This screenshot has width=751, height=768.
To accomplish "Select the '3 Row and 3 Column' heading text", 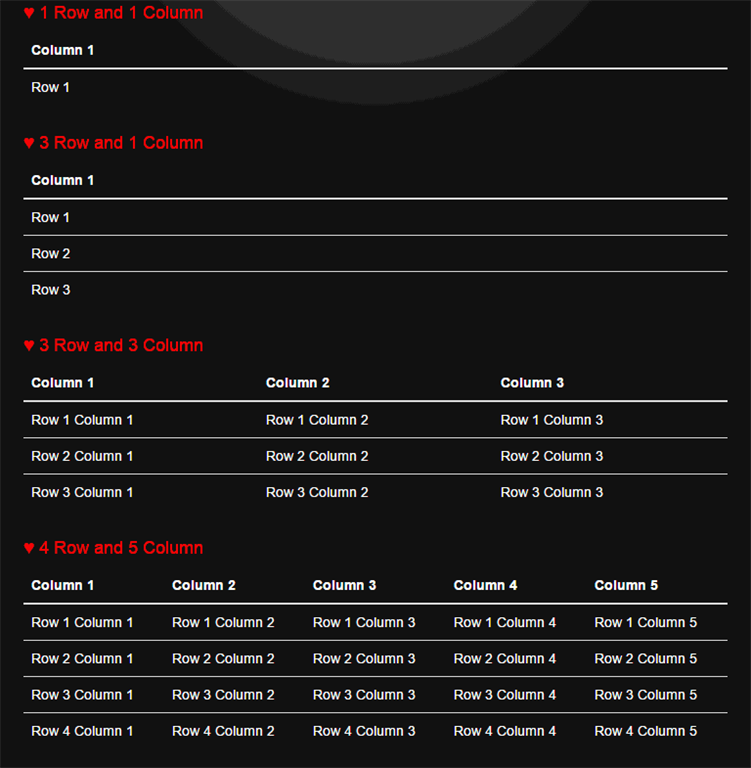I will point(121,345).
